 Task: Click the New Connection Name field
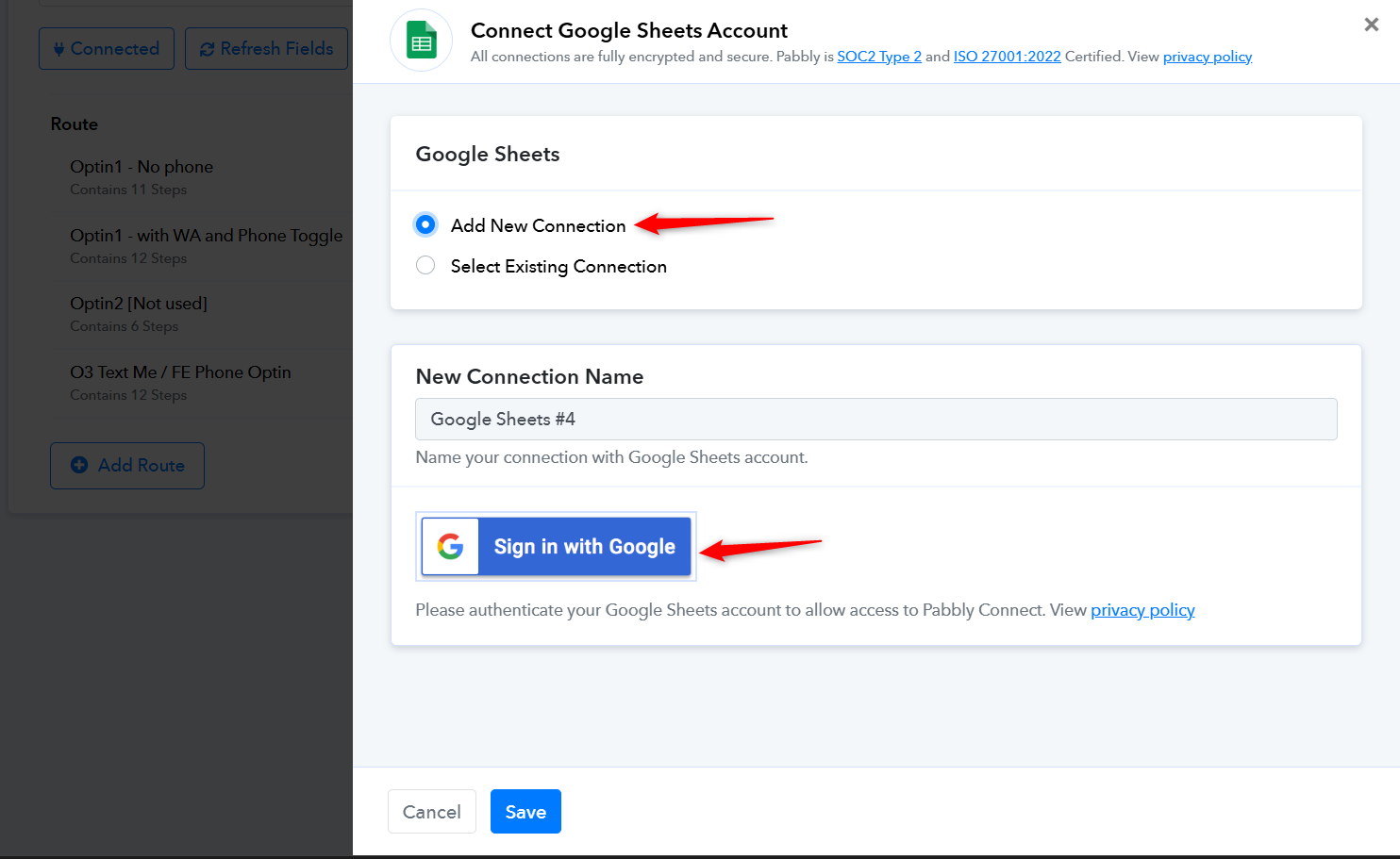(875, 419)
